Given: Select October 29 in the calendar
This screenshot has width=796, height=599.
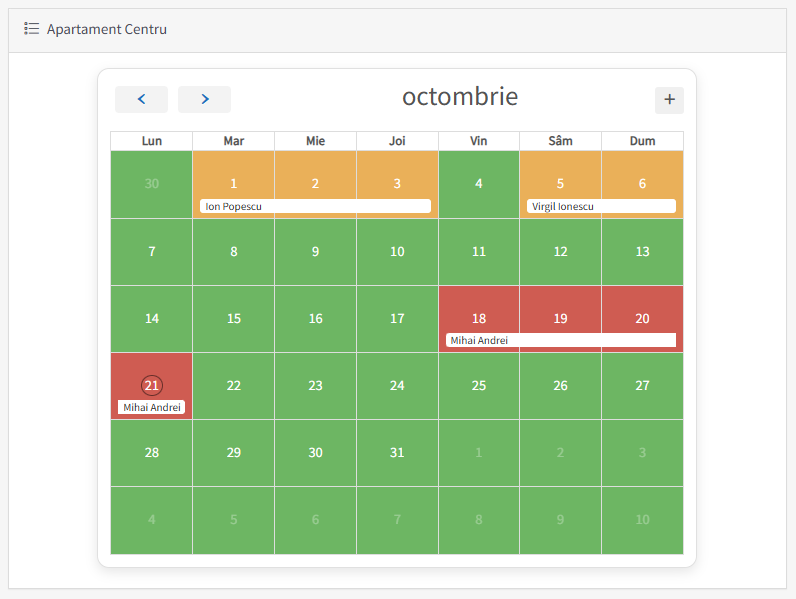Looking at the screenshot, I should coord(234,453).
